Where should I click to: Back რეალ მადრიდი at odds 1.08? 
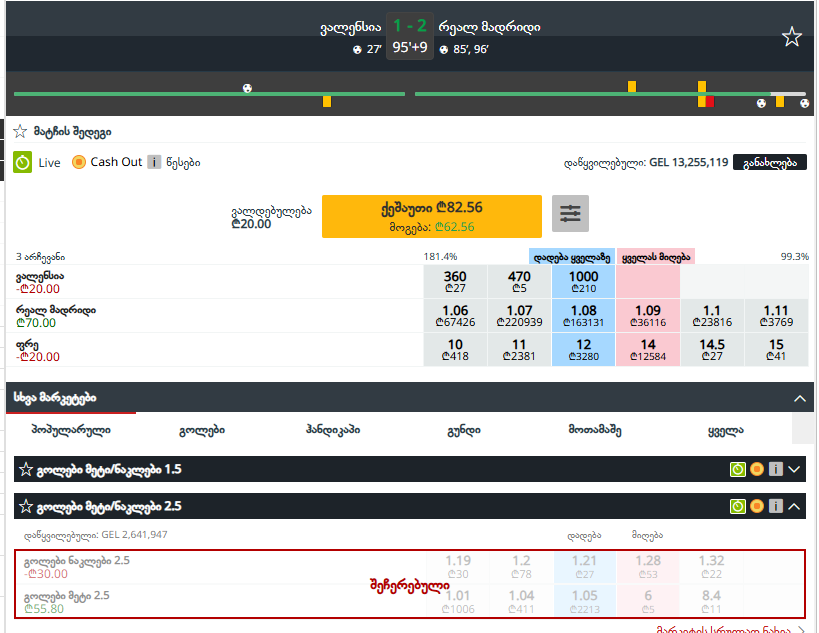583,315
